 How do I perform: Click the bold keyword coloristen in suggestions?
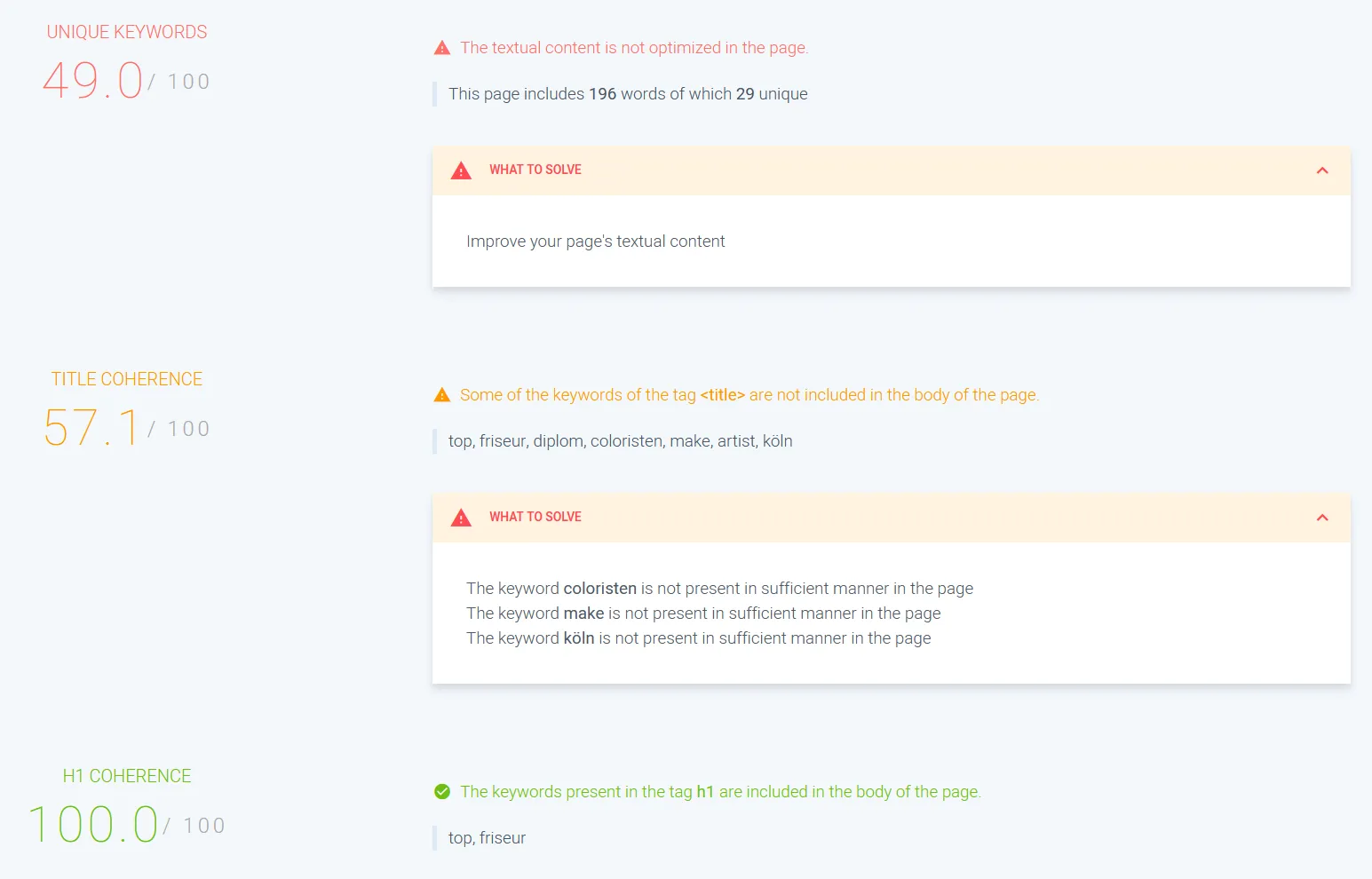(600, 589)
